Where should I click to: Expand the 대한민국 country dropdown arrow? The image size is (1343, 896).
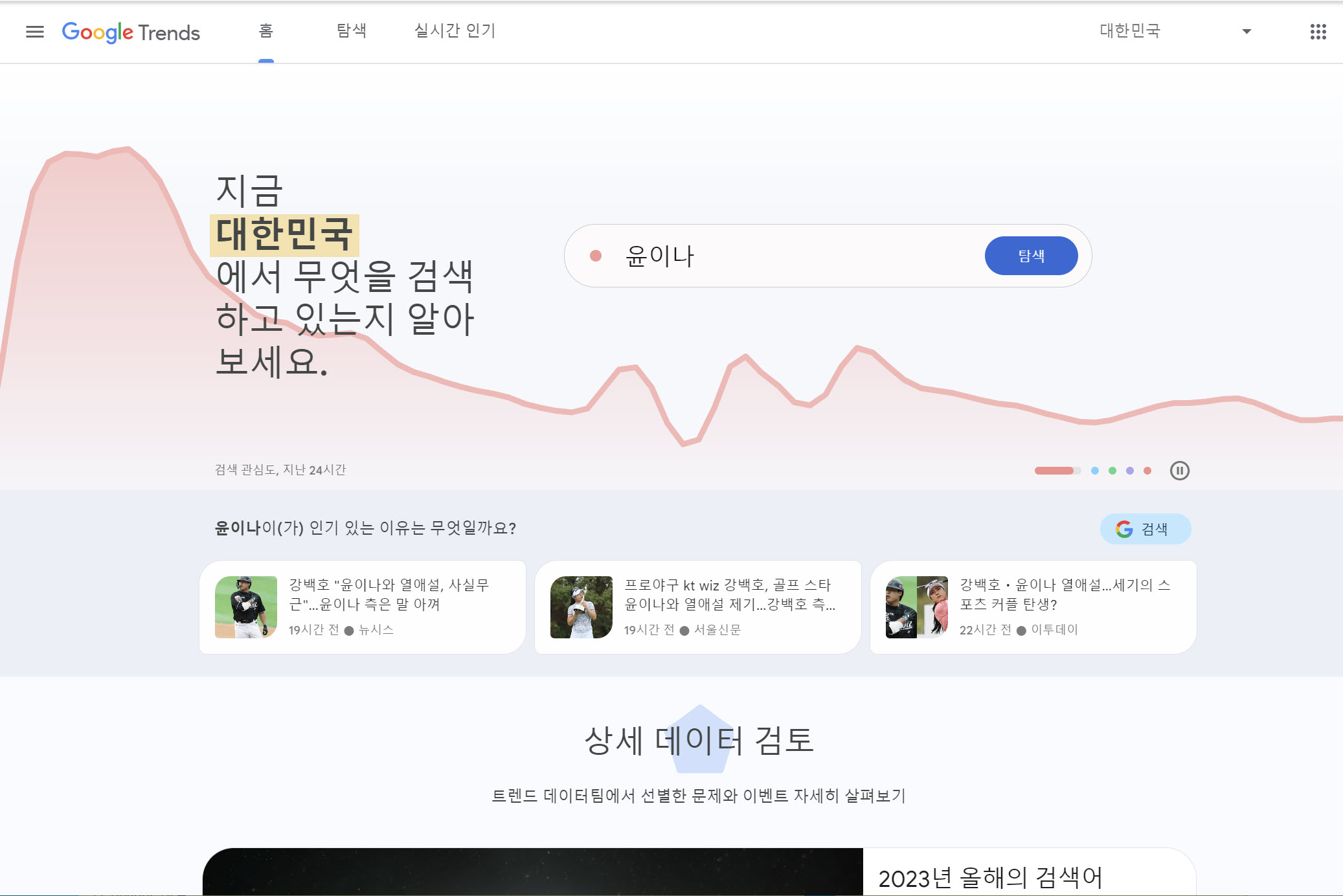pyautogui.click(x=1246, y=31)
